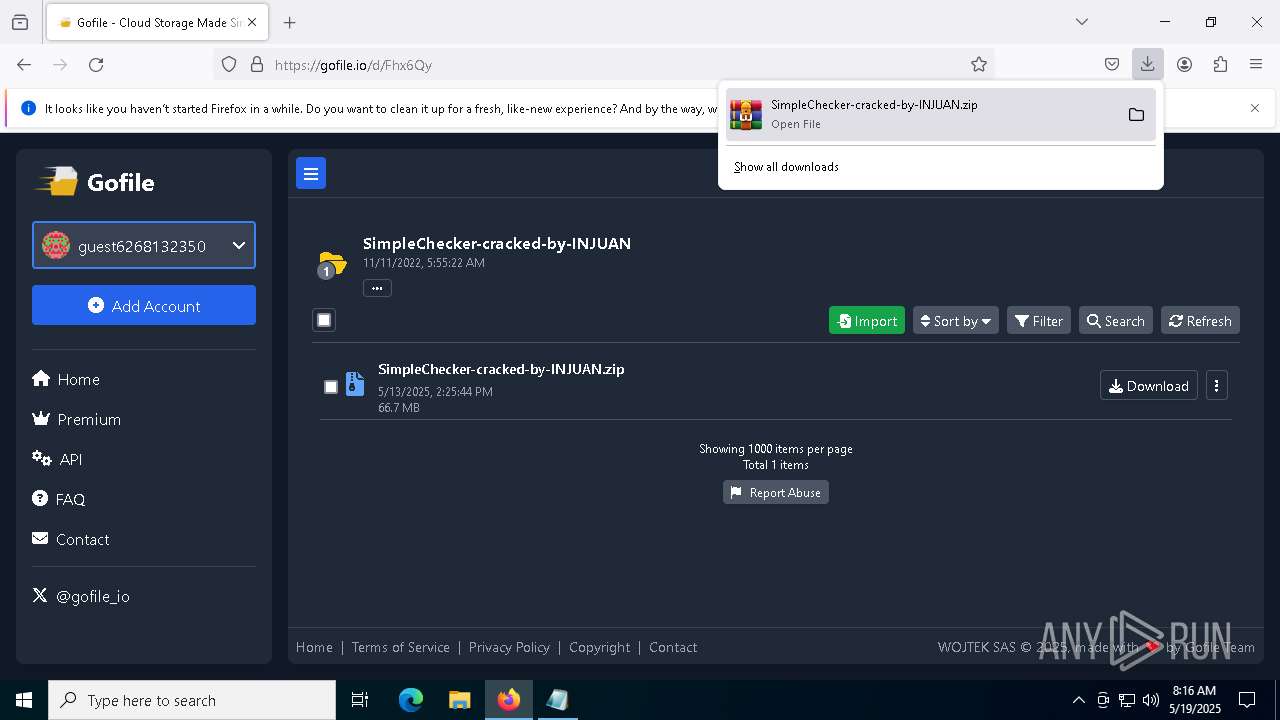Reload the current page
This screenshot has width=1280, height=720.
[x=96, y=64]
